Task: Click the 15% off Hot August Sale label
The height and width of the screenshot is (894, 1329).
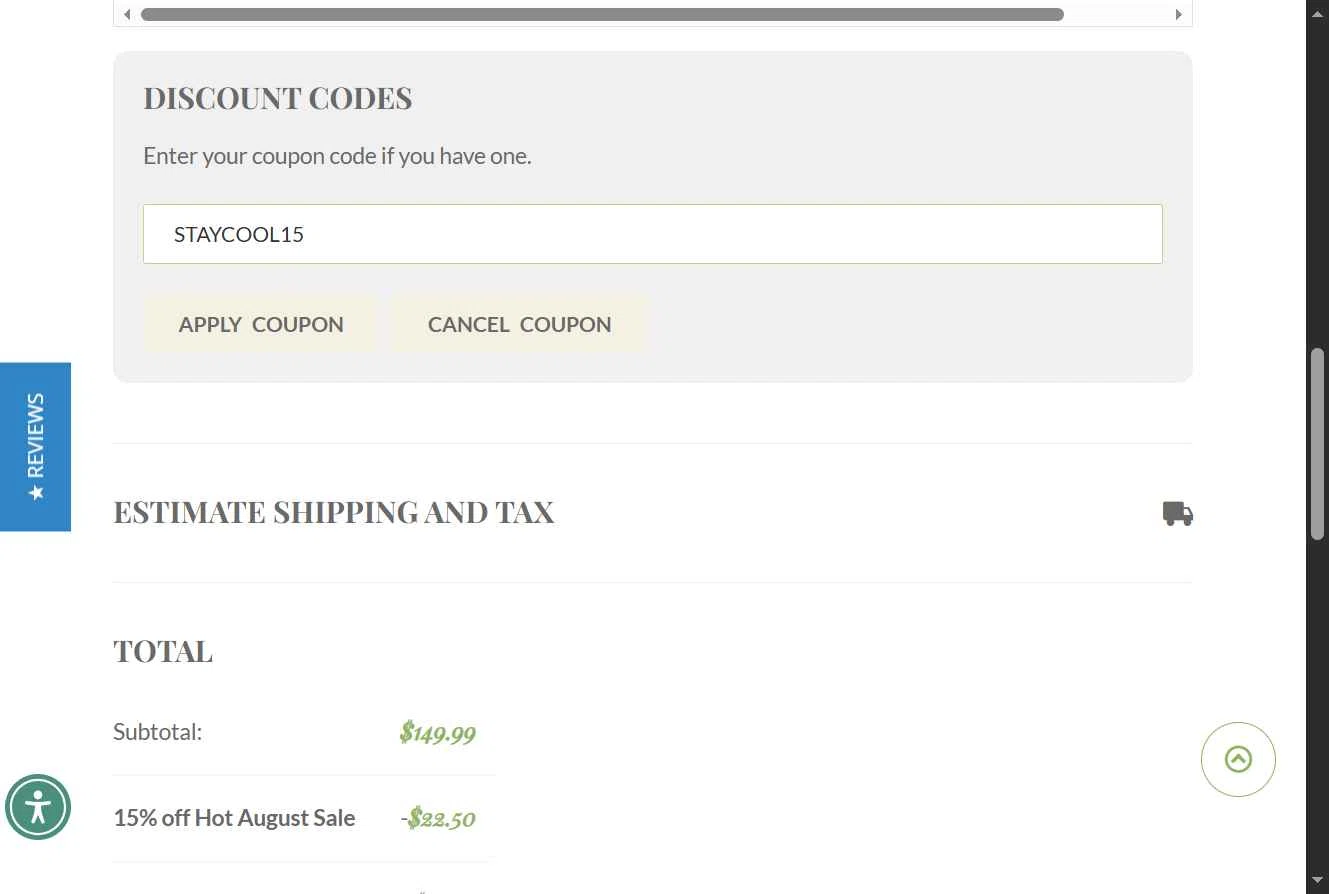Action: [234, 818]
